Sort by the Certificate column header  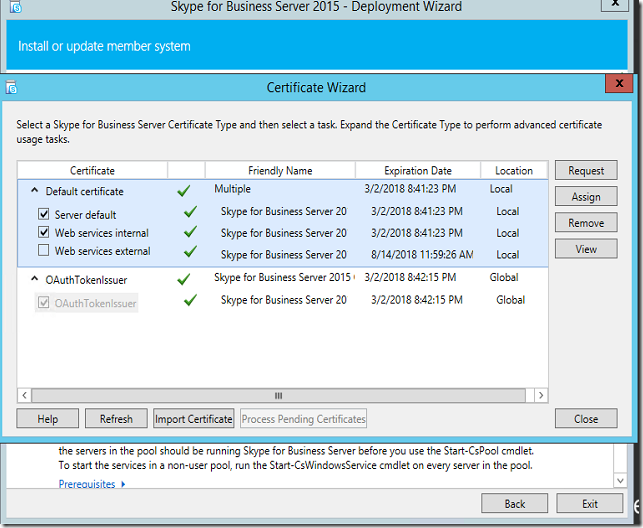[x=92, y=171]
